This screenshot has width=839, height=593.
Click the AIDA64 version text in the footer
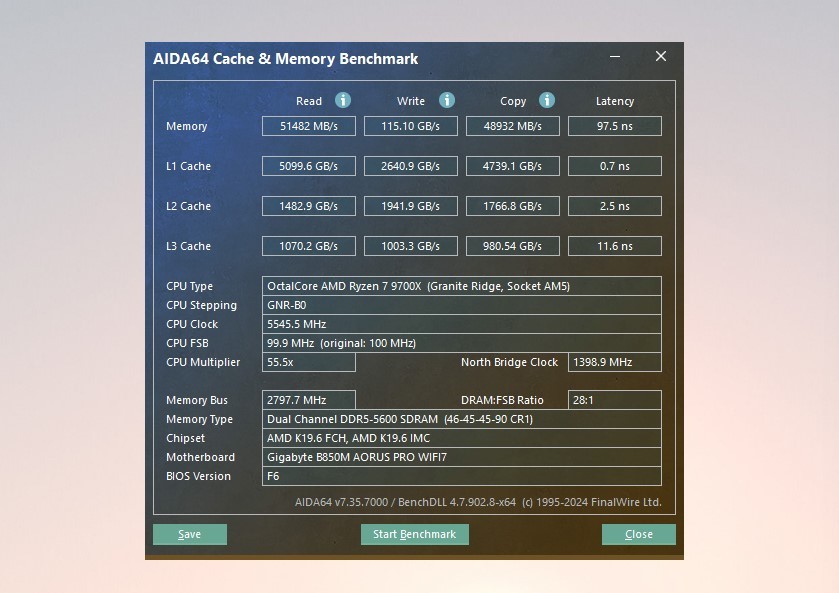click(478, 502)
